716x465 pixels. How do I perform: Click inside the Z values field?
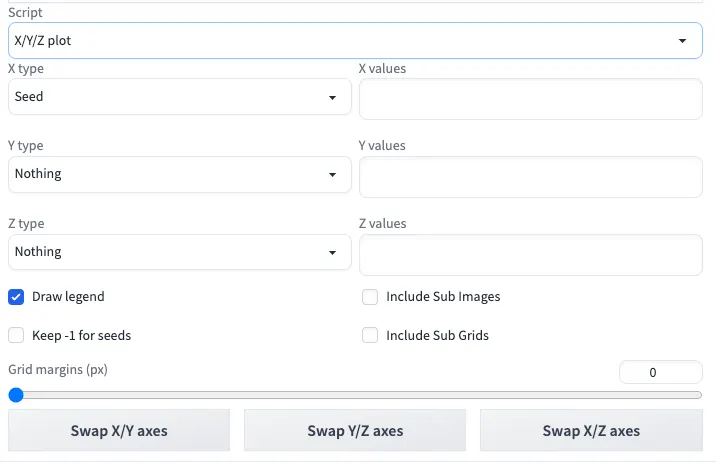530,254
